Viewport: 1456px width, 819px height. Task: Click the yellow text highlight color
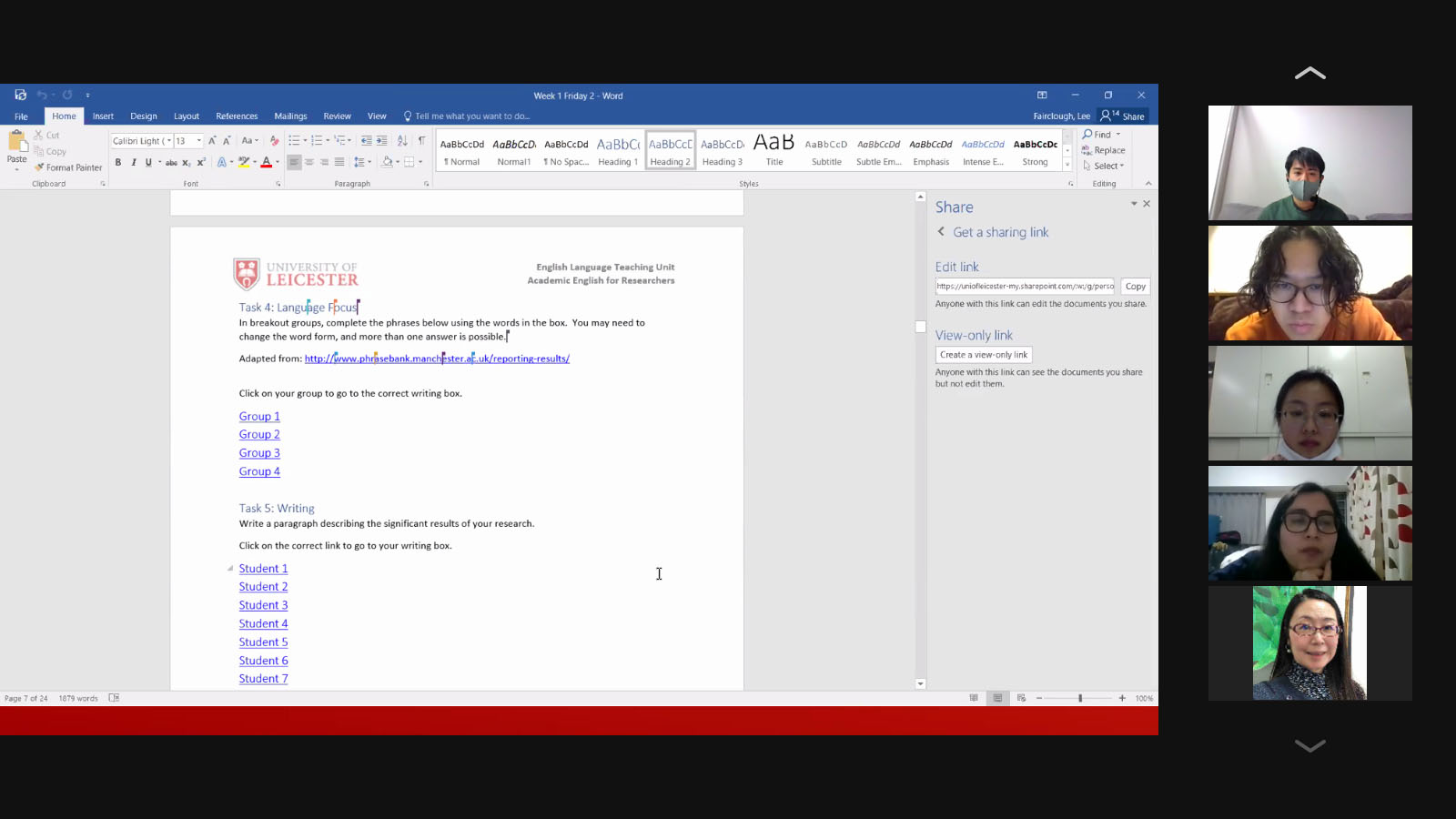[243, 162]
